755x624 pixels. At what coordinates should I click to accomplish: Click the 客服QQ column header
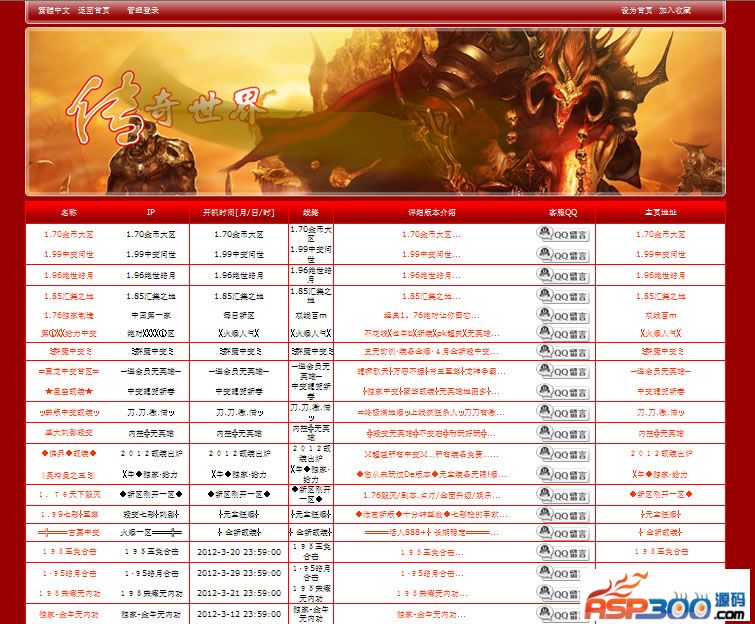click(563, 212)
